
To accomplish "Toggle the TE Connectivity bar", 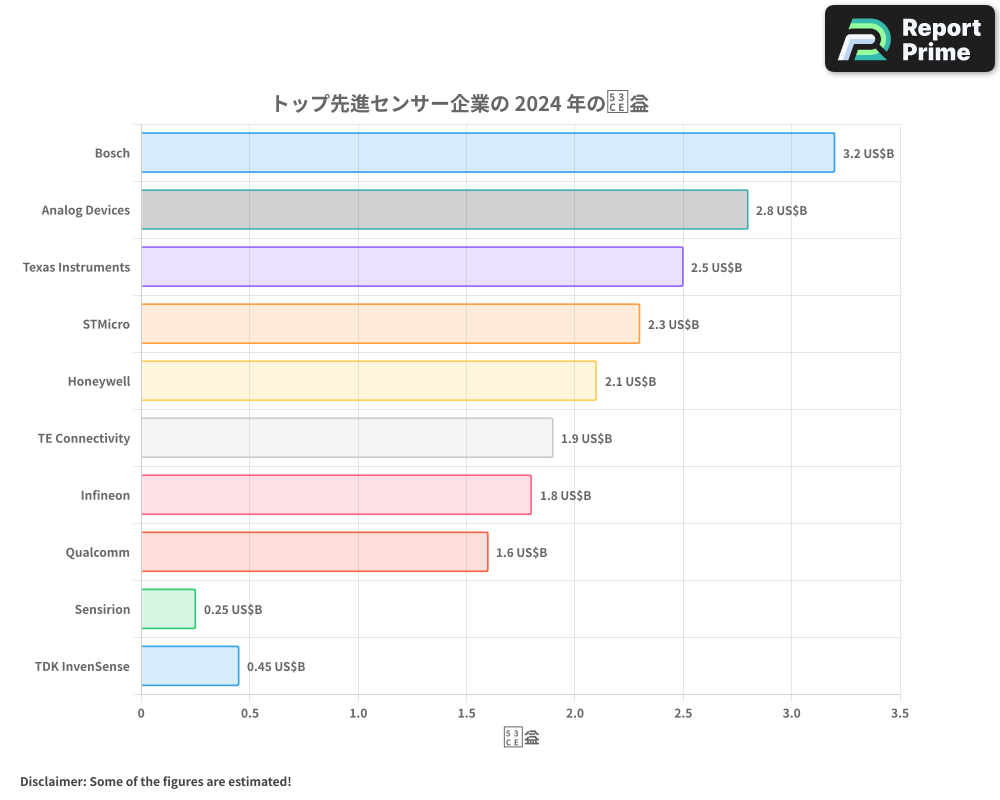I will click(x=345, y=438).
